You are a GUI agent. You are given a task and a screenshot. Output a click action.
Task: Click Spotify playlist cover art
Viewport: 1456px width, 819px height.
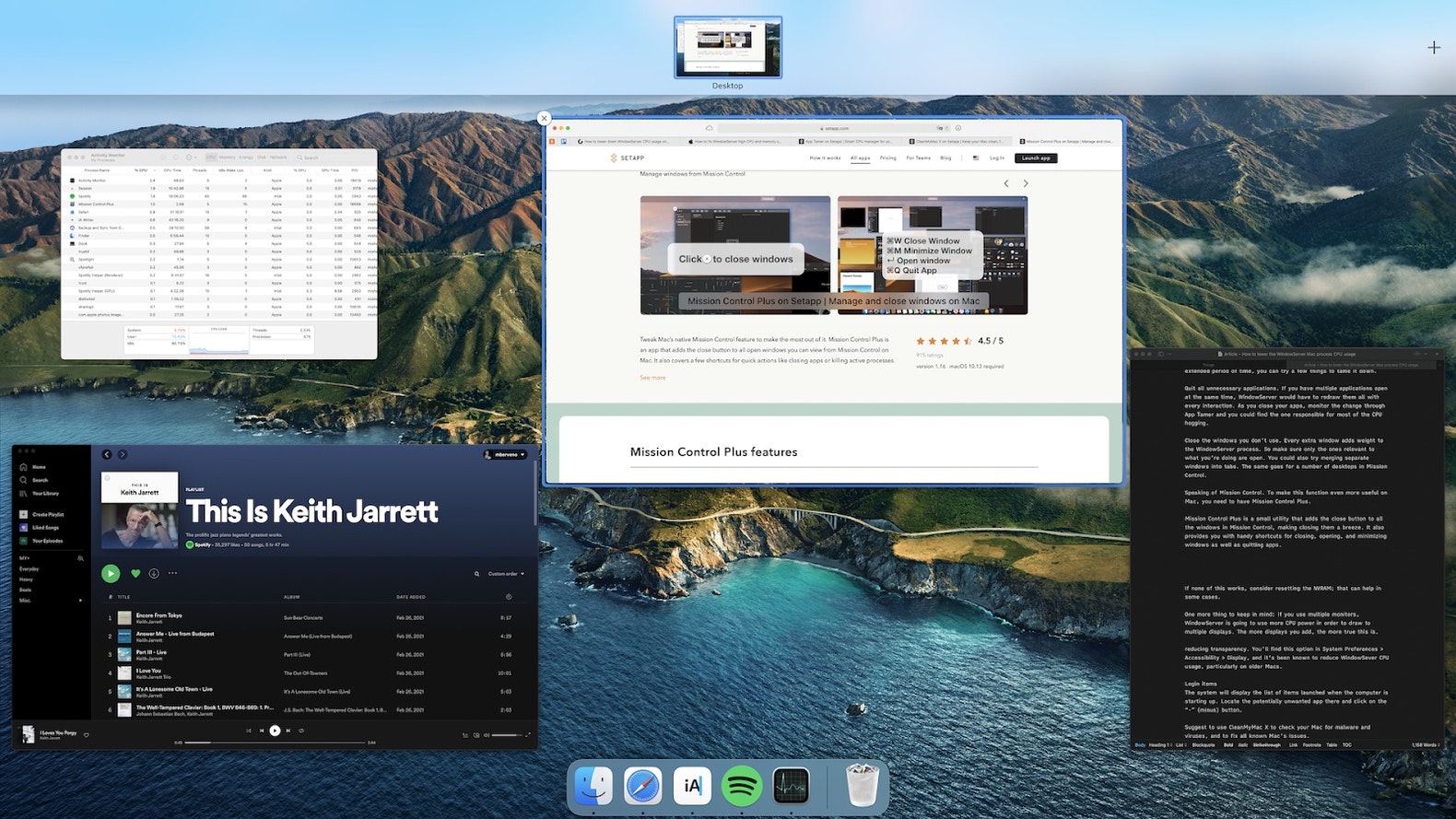click(x=139, y=510)
